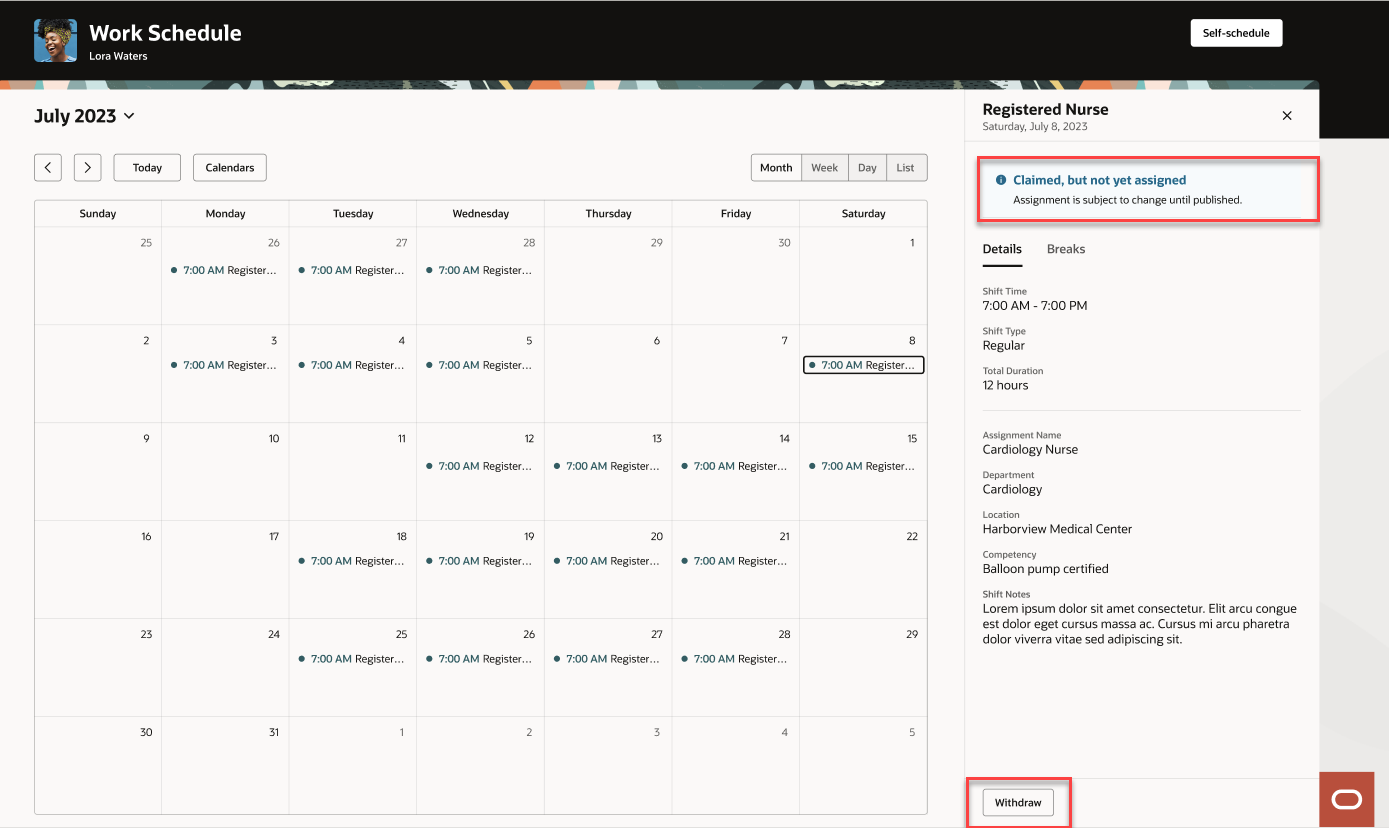Screen dimensions: 1389x828
Task: Select the July 8 shift entry
Action: click(x=862, y=364)
